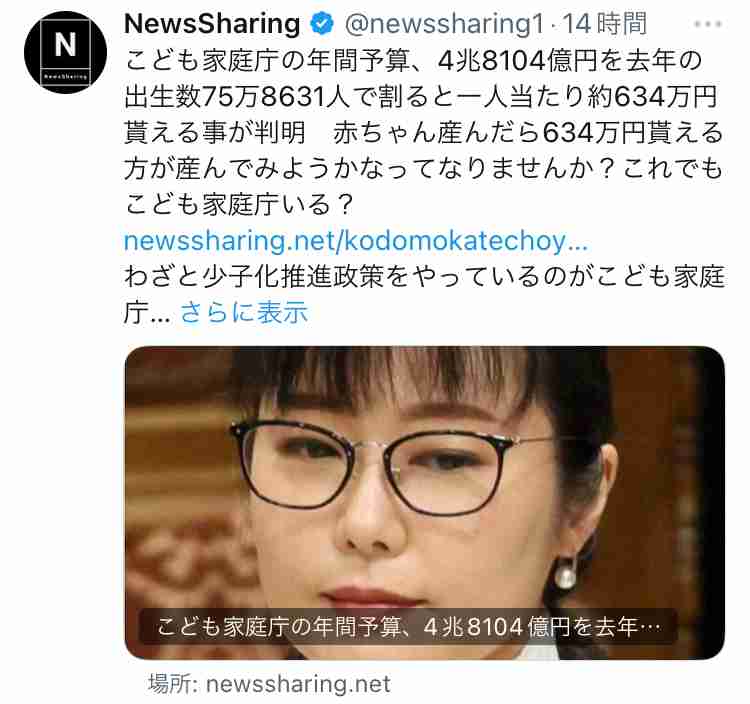750x704 pixels.
Task: Open the 場所: newssharing.net source label
Action: coord(269,684)
